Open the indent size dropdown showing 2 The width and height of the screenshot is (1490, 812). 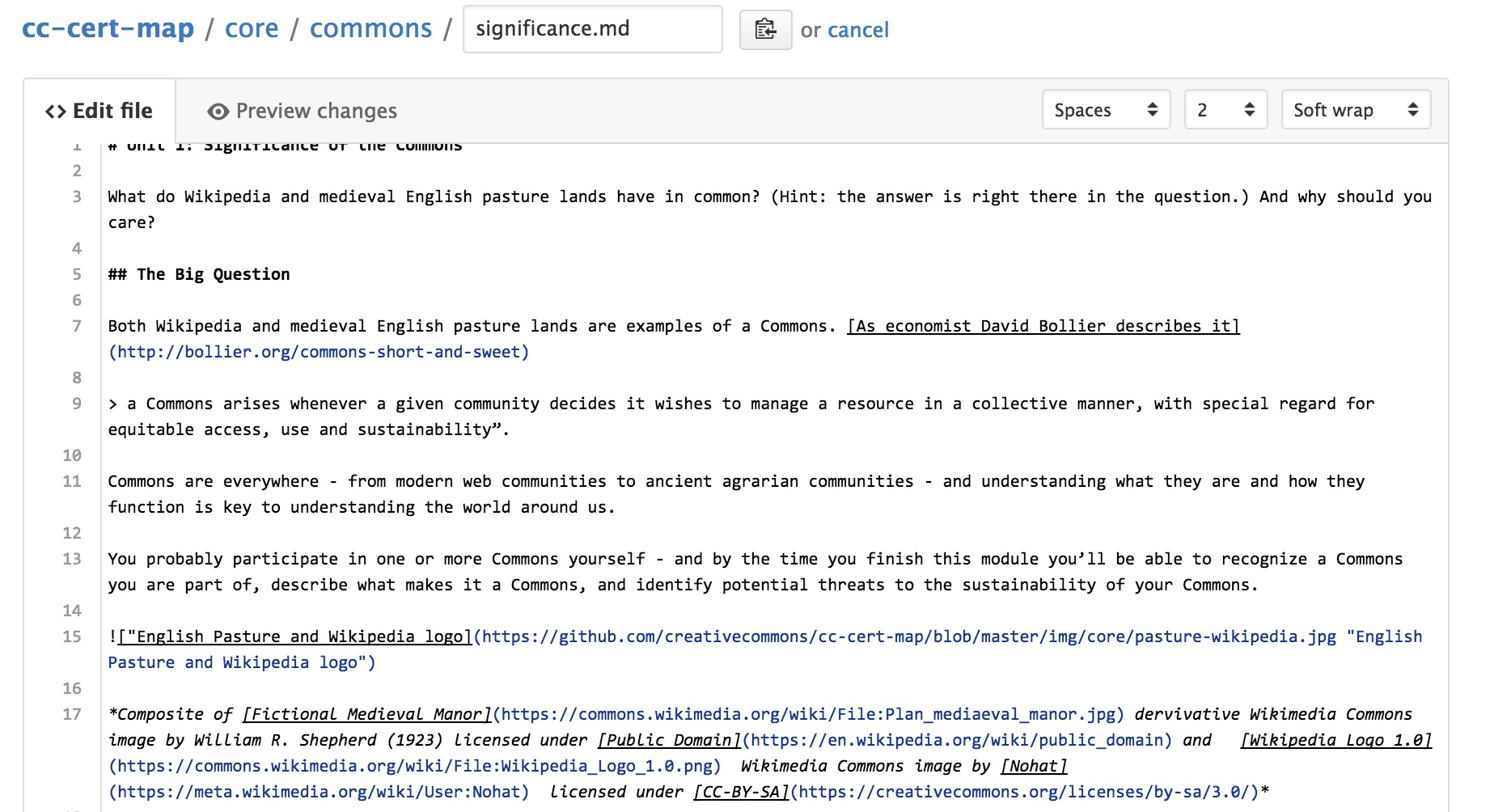1225,110
